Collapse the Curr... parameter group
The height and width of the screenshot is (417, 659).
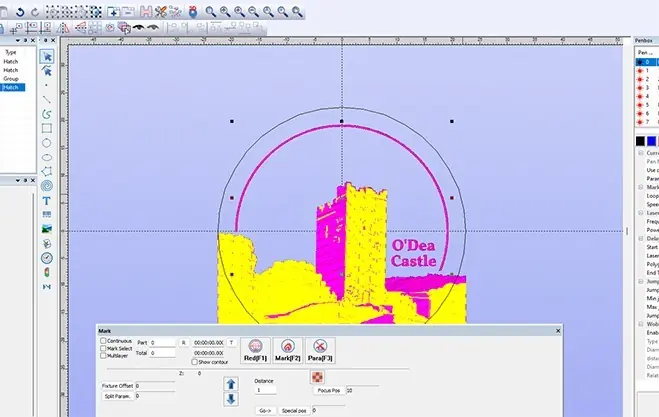click(x=641, y=153)
